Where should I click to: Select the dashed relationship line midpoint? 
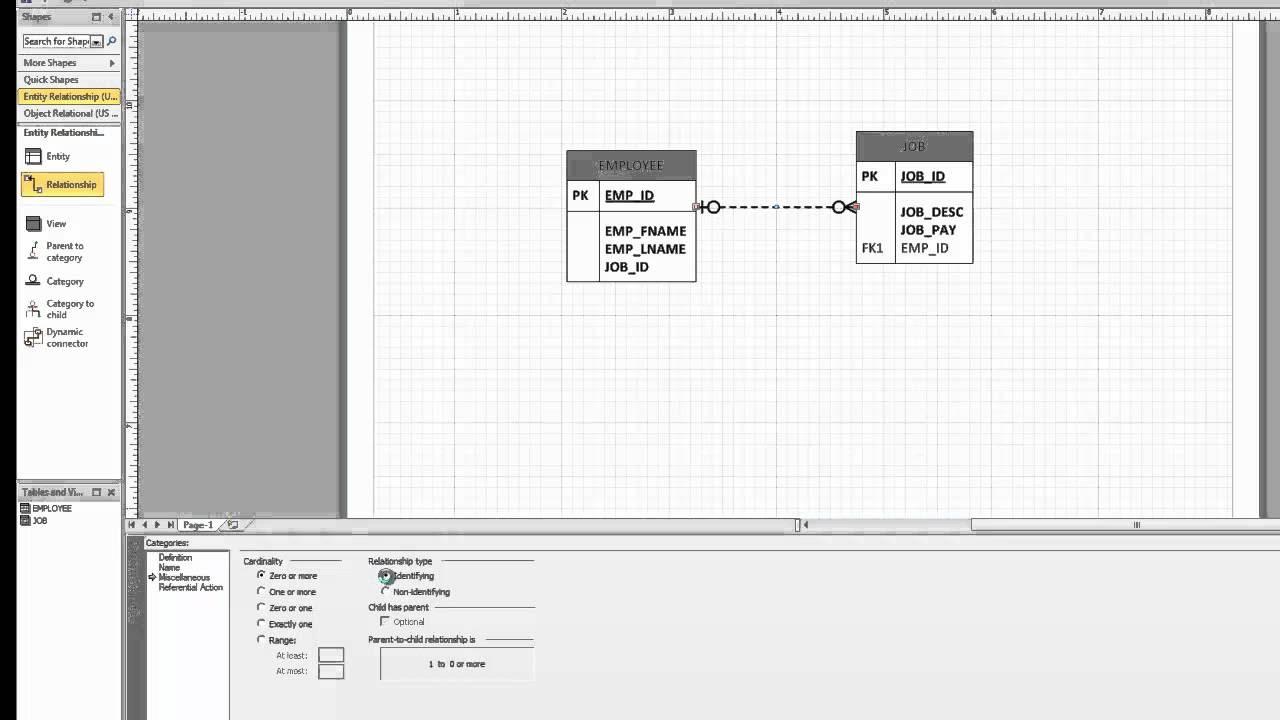click(776, 207)
